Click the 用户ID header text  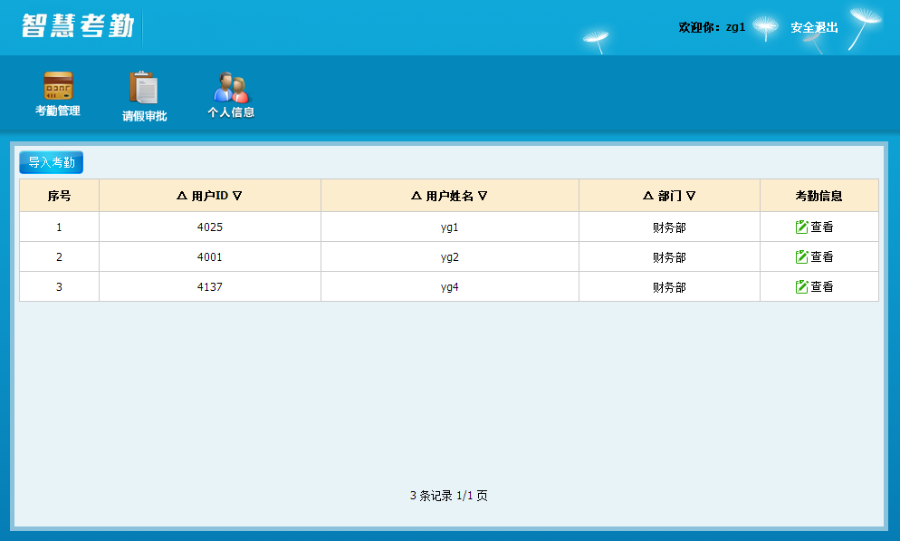210,196
